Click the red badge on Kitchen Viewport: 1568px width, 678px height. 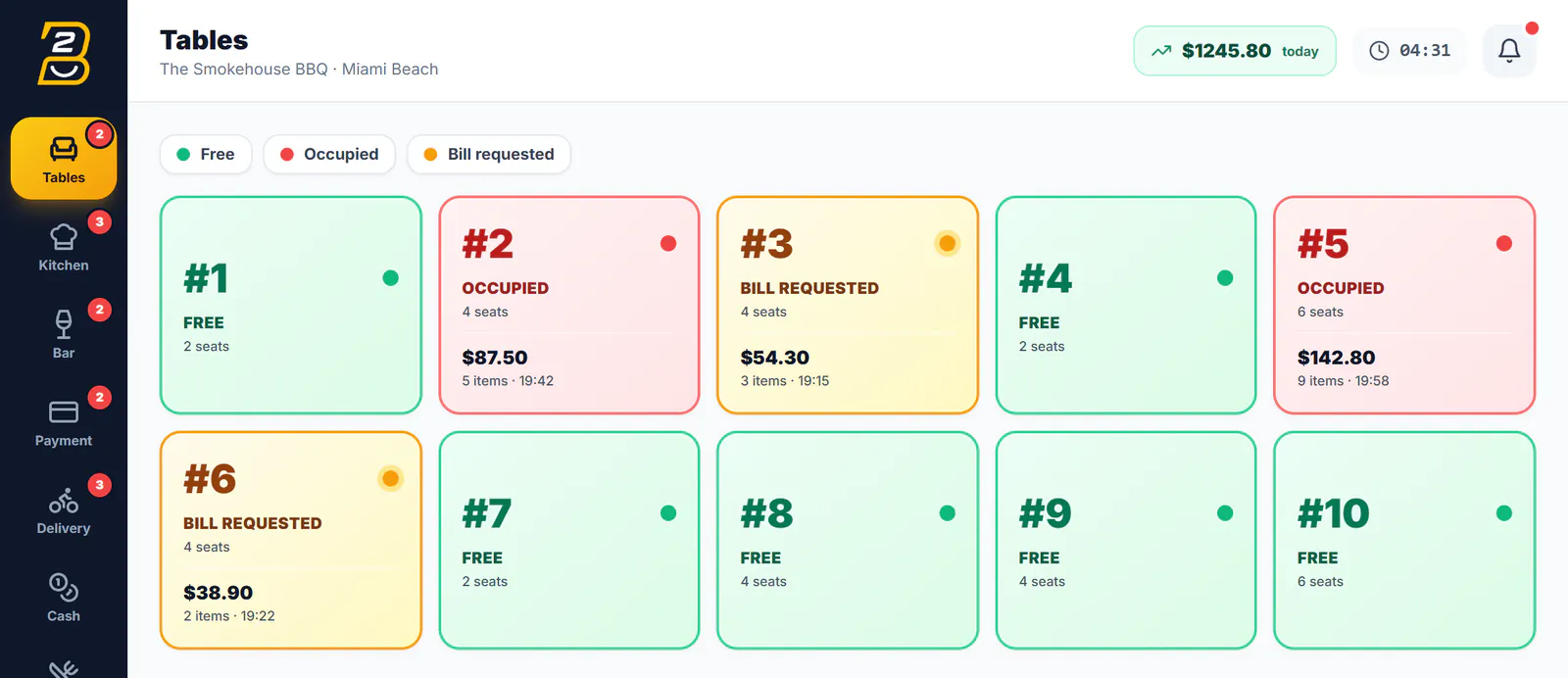tap(99, 222)
